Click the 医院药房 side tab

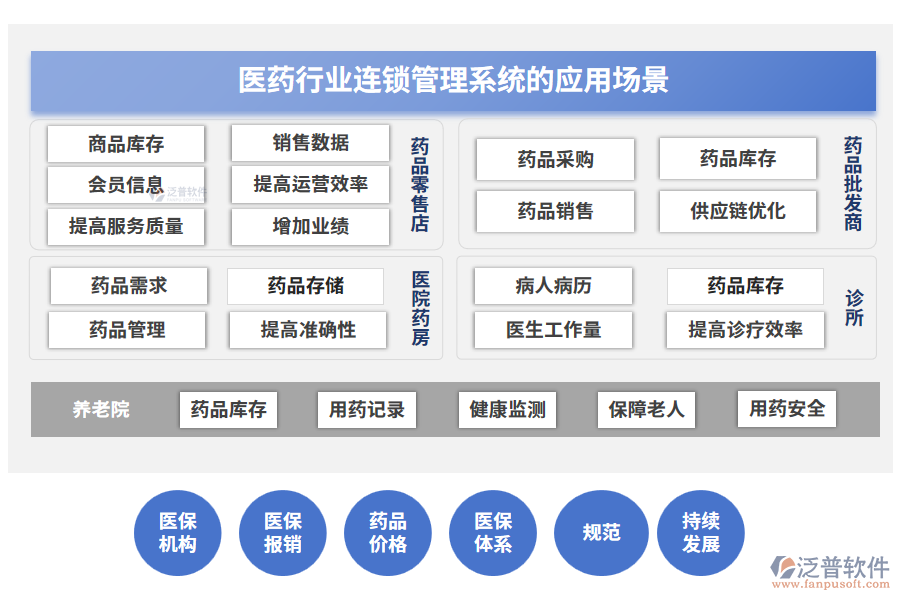pos(419,307)
